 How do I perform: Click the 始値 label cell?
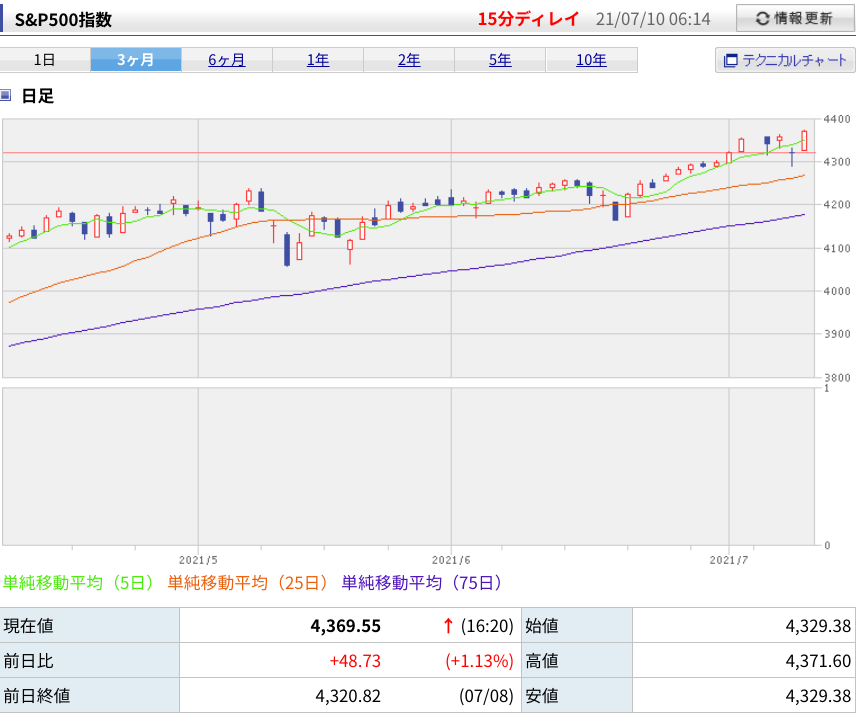coord(577,625)
